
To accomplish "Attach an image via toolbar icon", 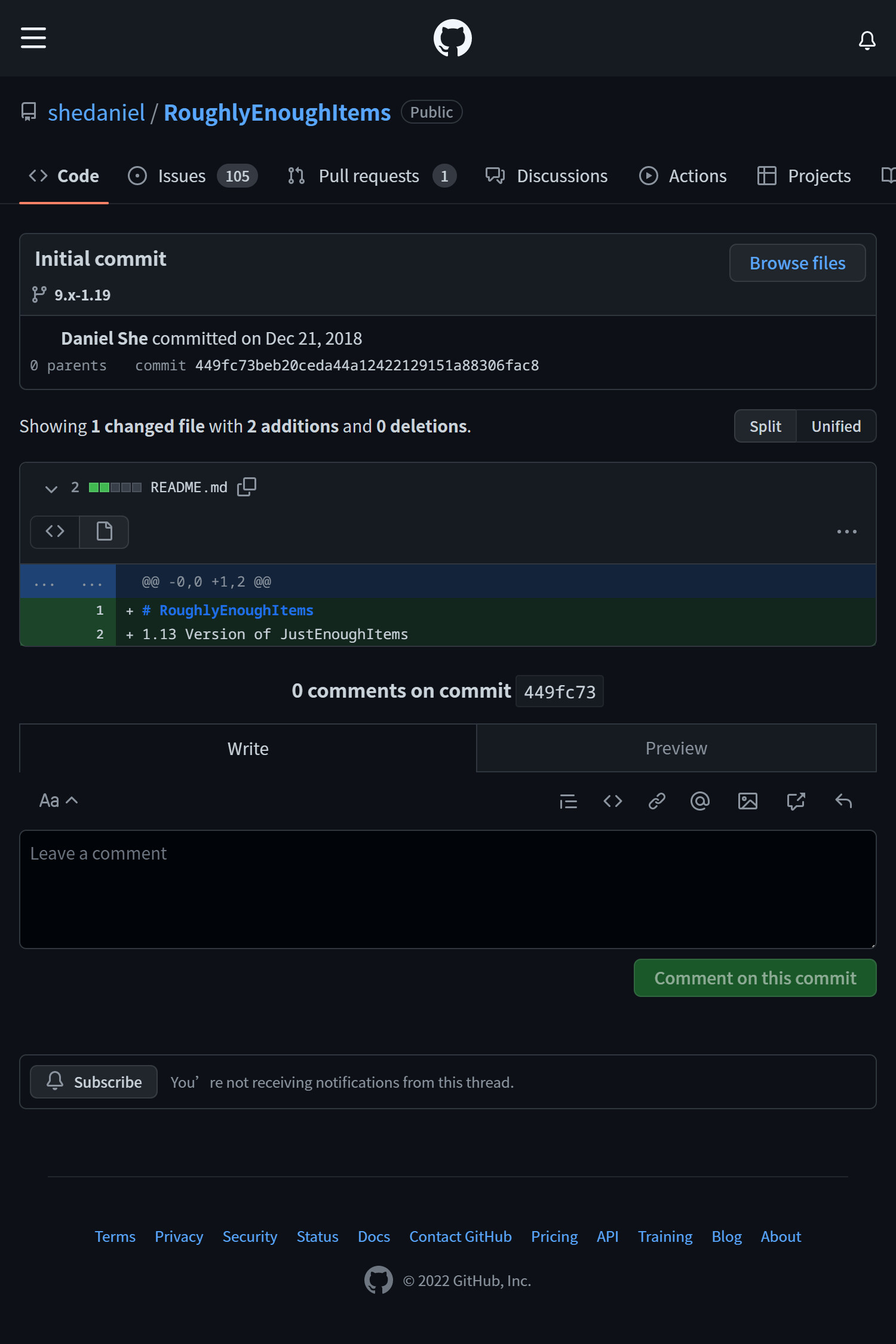I will pos(748,801).
